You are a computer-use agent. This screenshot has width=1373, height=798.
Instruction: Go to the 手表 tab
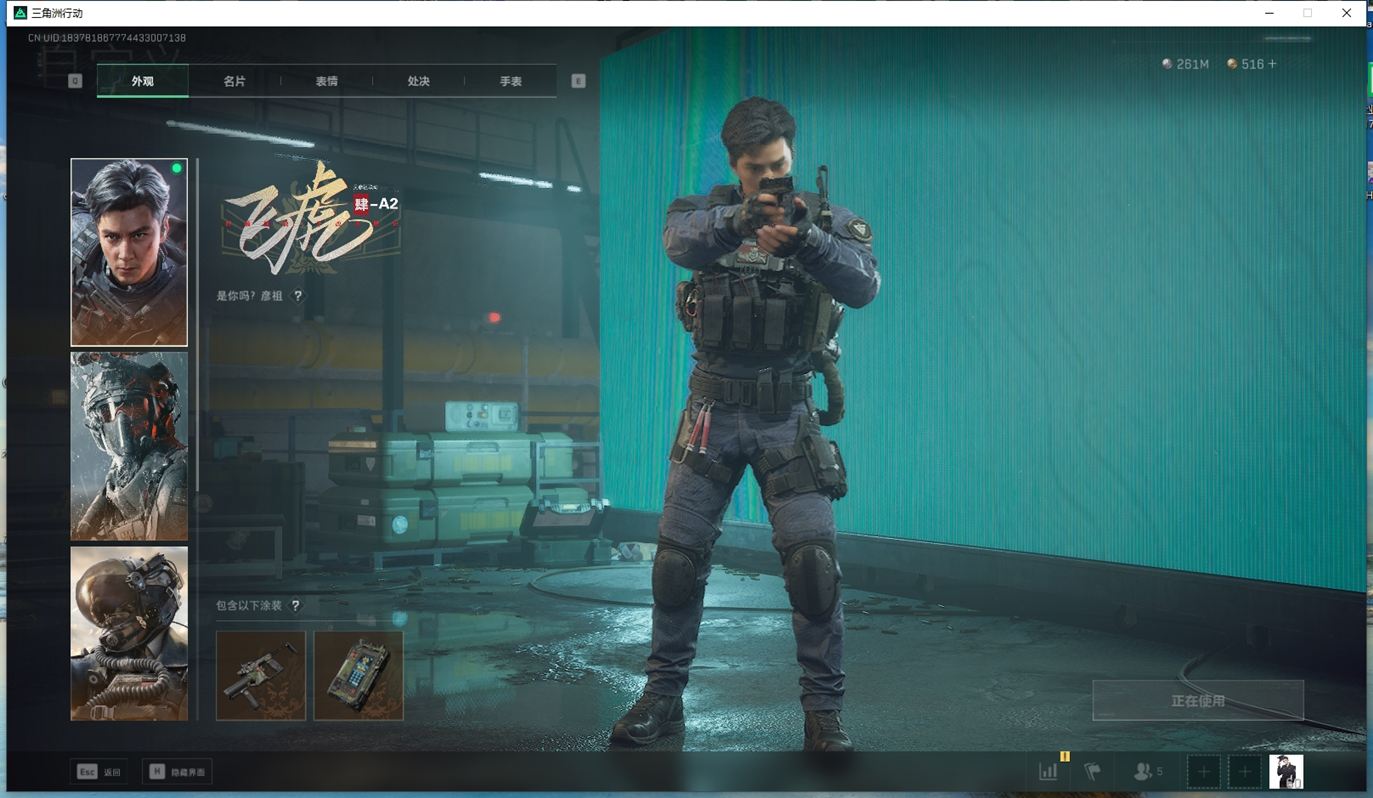(x=510, y=81)
